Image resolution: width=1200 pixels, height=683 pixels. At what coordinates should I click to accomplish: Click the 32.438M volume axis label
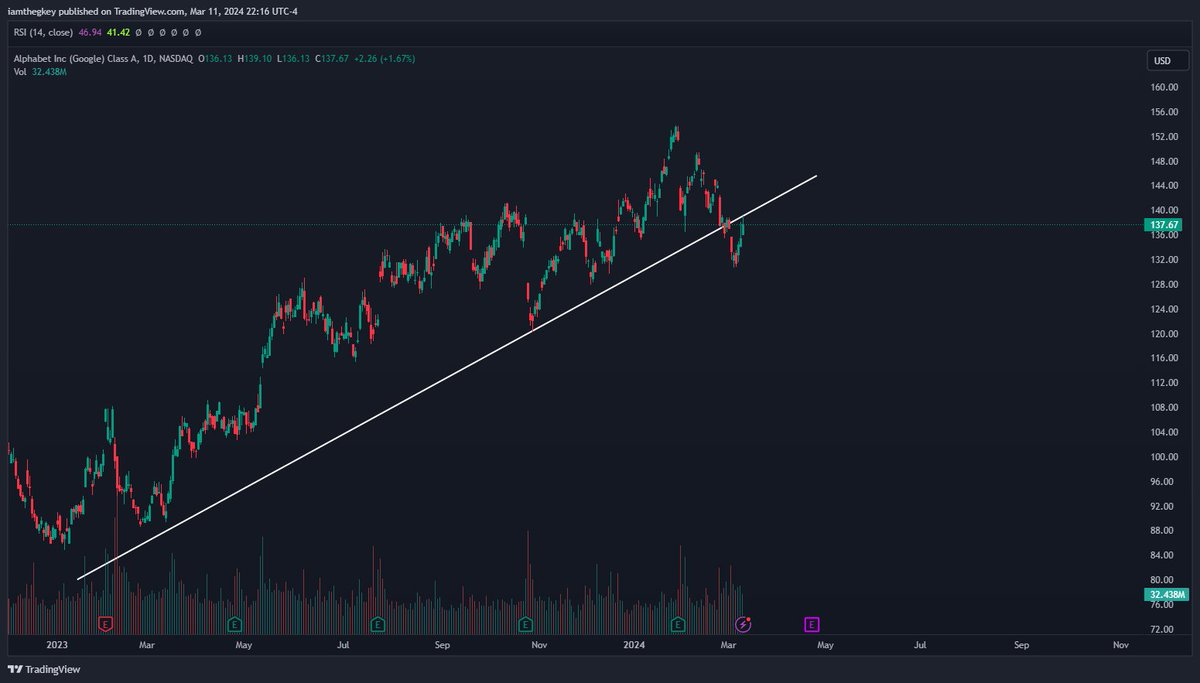click(x=1164, y=594)
